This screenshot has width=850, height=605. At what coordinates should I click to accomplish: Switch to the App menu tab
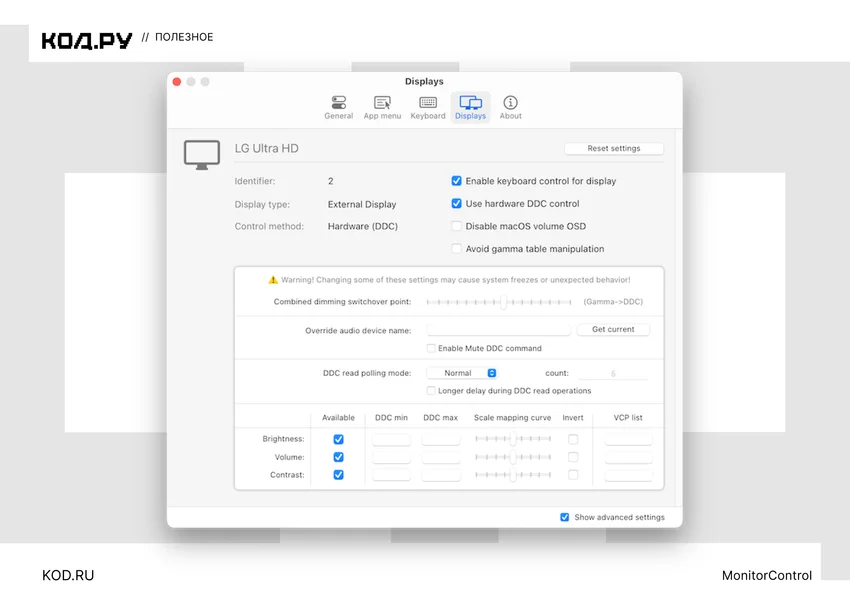(x=382, y=107)
